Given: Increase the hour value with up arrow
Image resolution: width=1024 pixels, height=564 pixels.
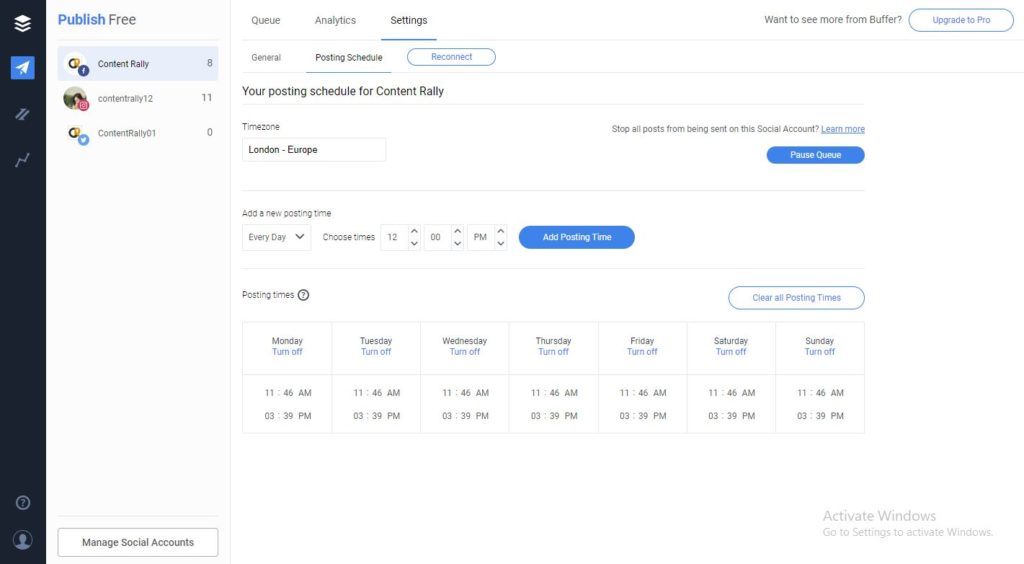Looking at the screenshot, I should (414, 231).
